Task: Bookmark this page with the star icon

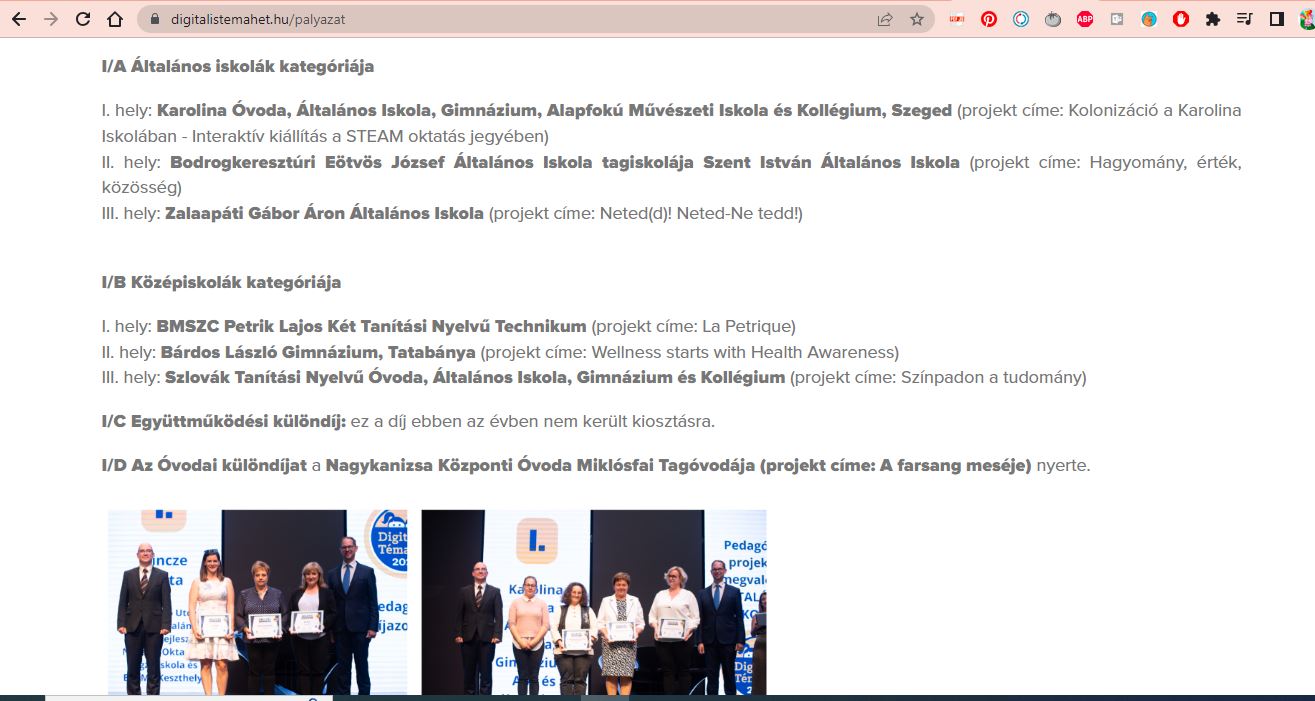Action: (917, 19)
